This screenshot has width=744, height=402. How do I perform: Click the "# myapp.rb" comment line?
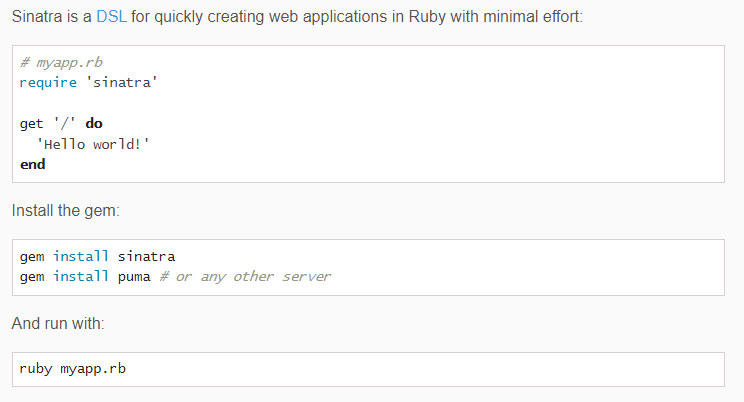60,62
